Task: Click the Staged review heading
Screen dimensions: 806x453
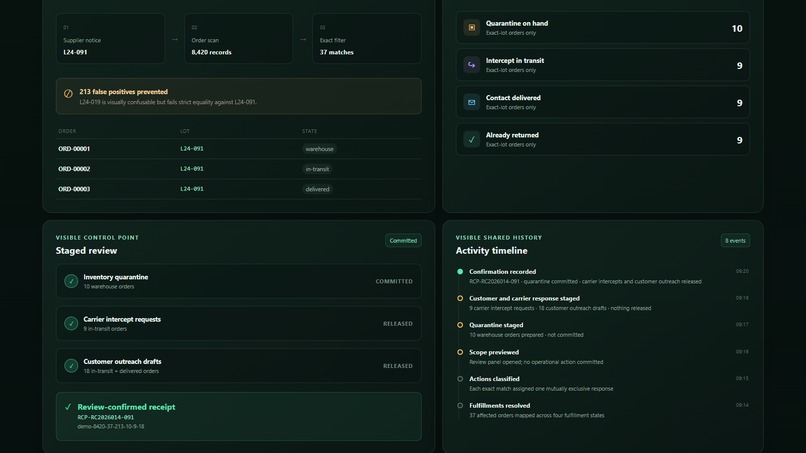Action: click(x=86, y=251)
